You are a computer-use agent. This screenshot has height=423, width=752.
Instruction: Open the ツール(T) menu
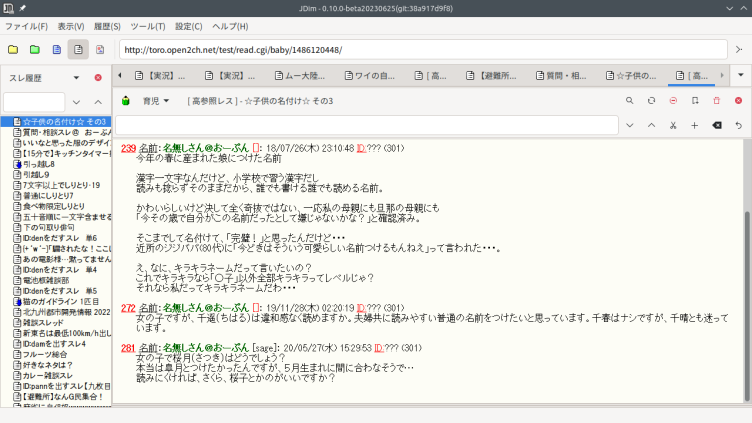pyautogui.click(x=148, y=26)
